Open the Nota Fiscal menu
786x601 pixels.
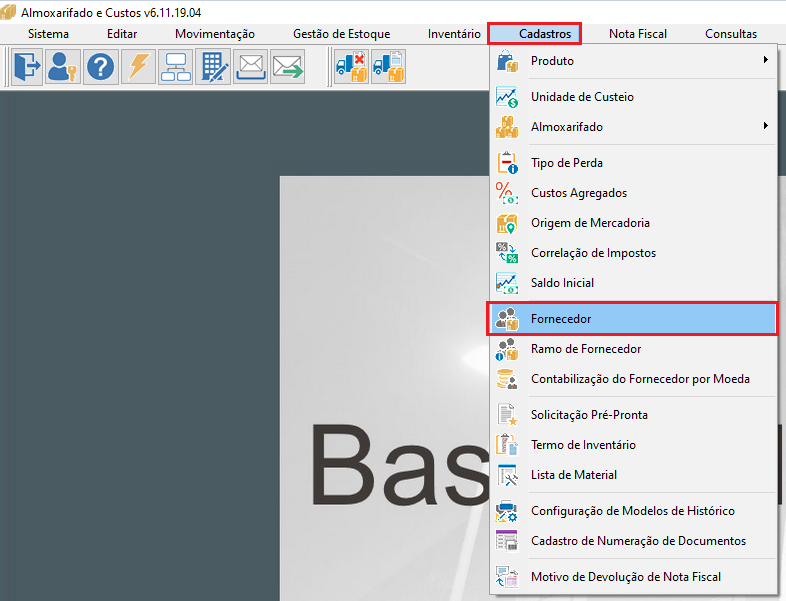coord(638,34)
